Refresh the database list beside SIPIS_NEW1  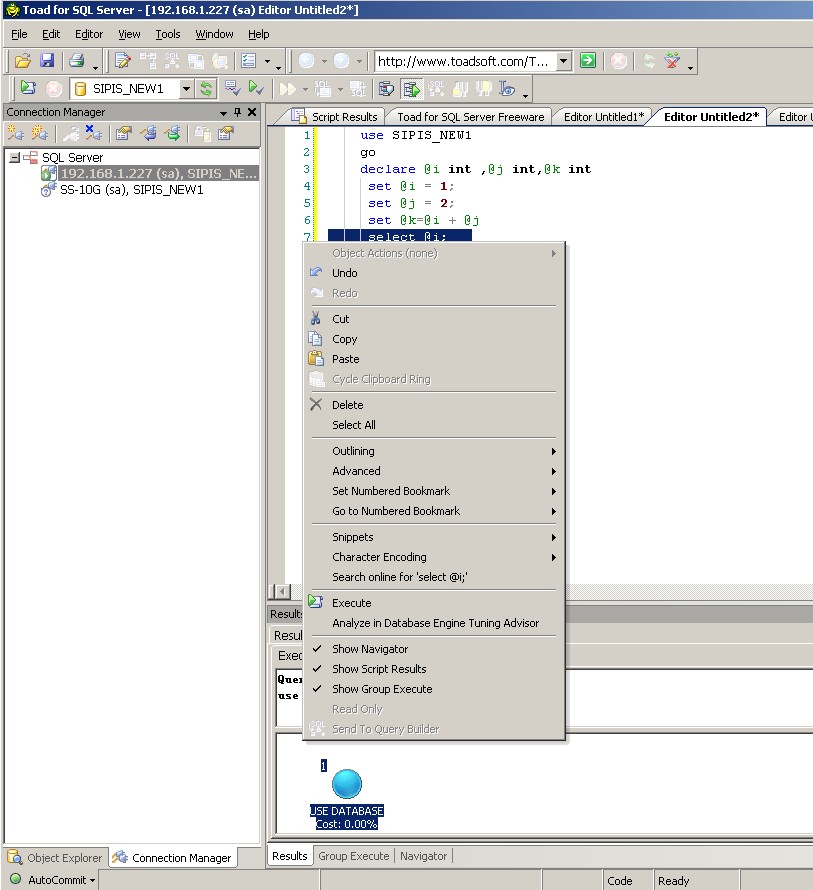tap(207, 89)
